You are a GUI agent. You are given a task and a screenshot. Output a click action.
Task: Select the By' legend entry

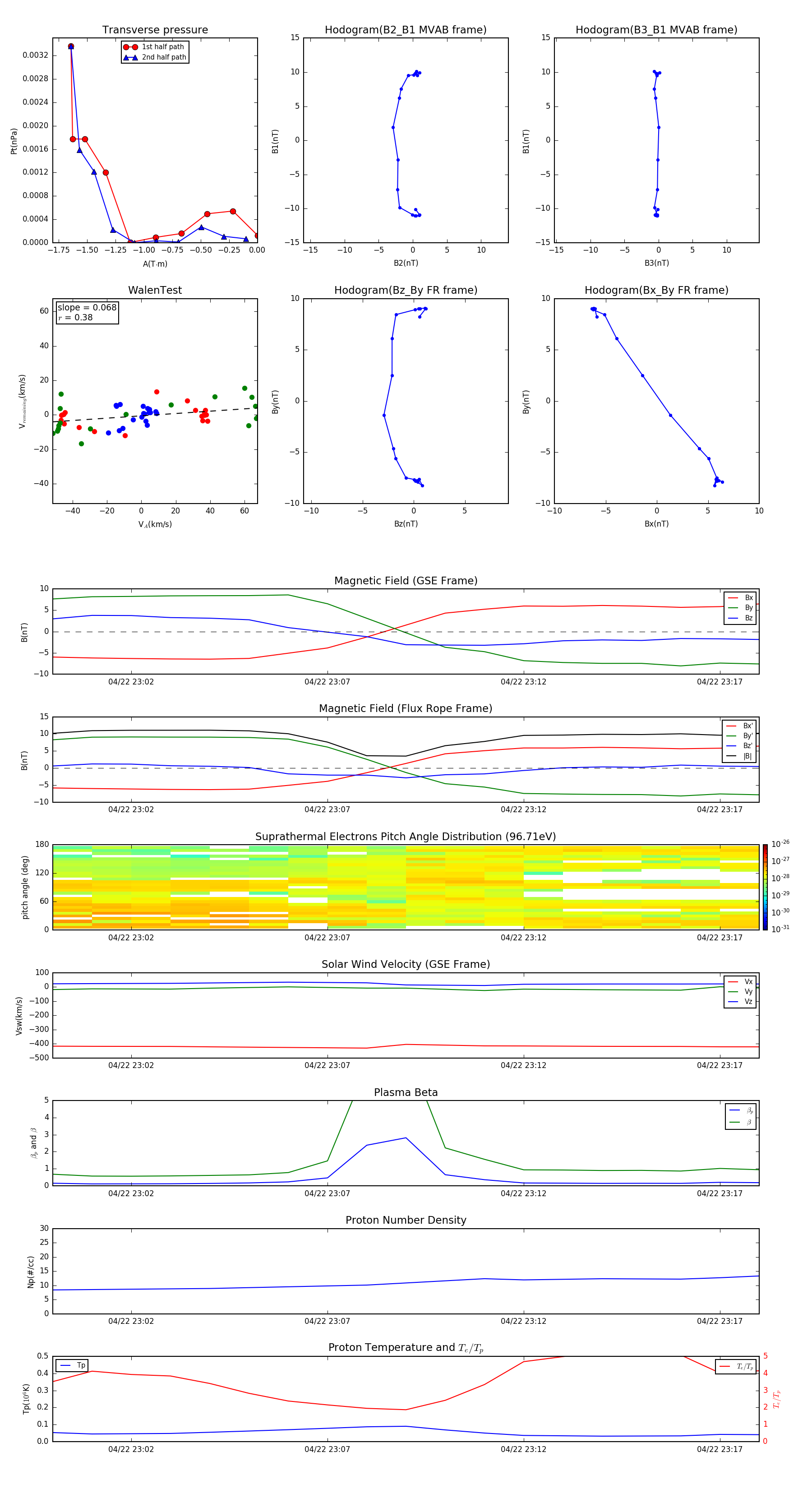point(740,736)
